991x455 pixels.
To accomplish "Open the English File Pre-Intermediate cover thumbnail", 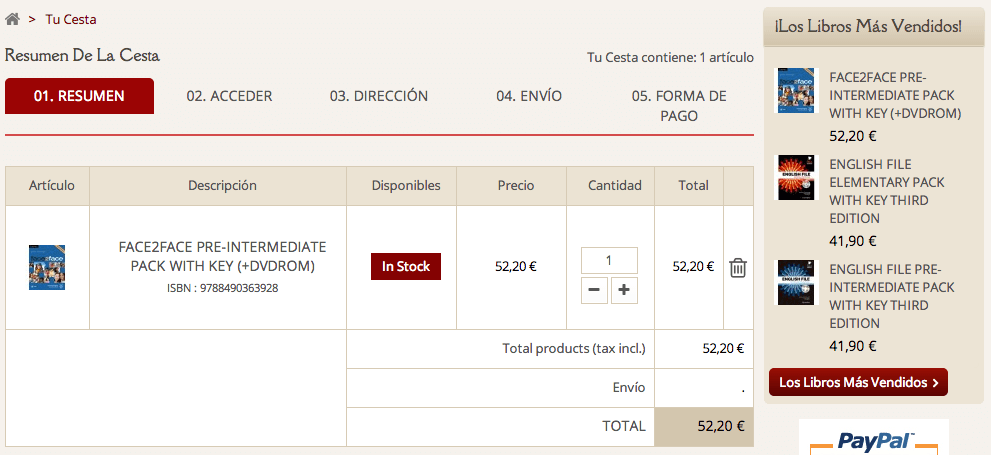I will [x=796, y=282].
